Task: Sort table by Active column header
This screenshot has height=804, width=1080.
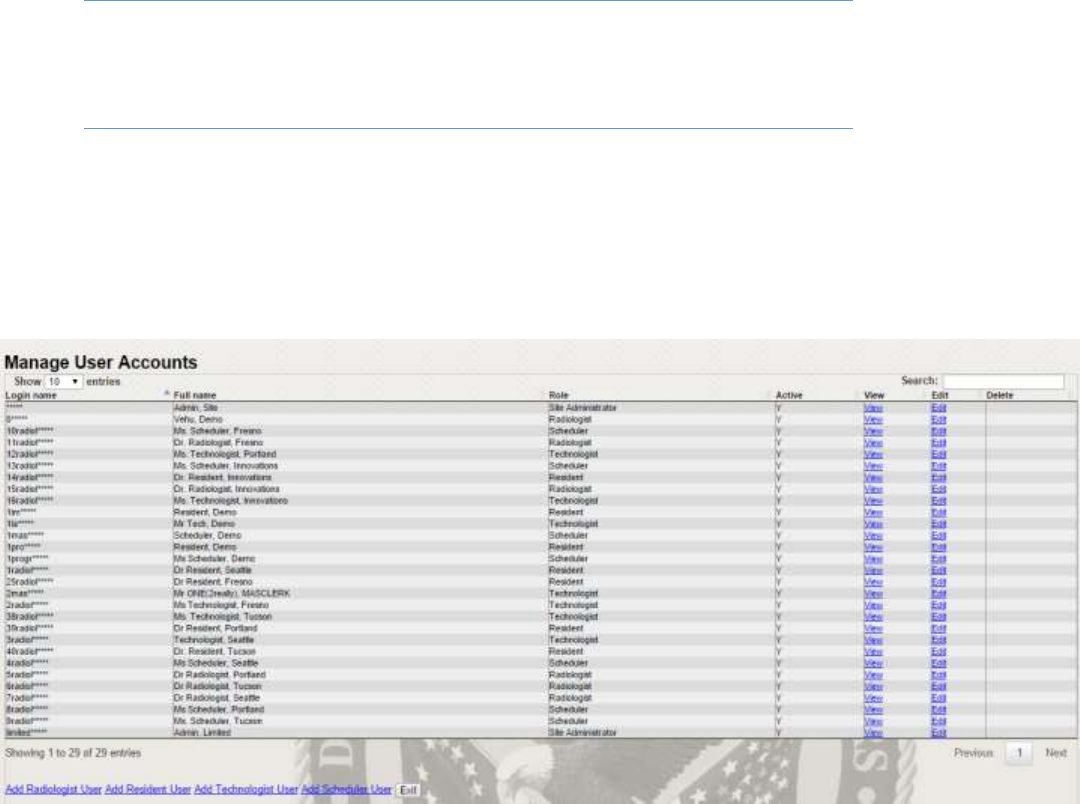Action: (789, 395)
